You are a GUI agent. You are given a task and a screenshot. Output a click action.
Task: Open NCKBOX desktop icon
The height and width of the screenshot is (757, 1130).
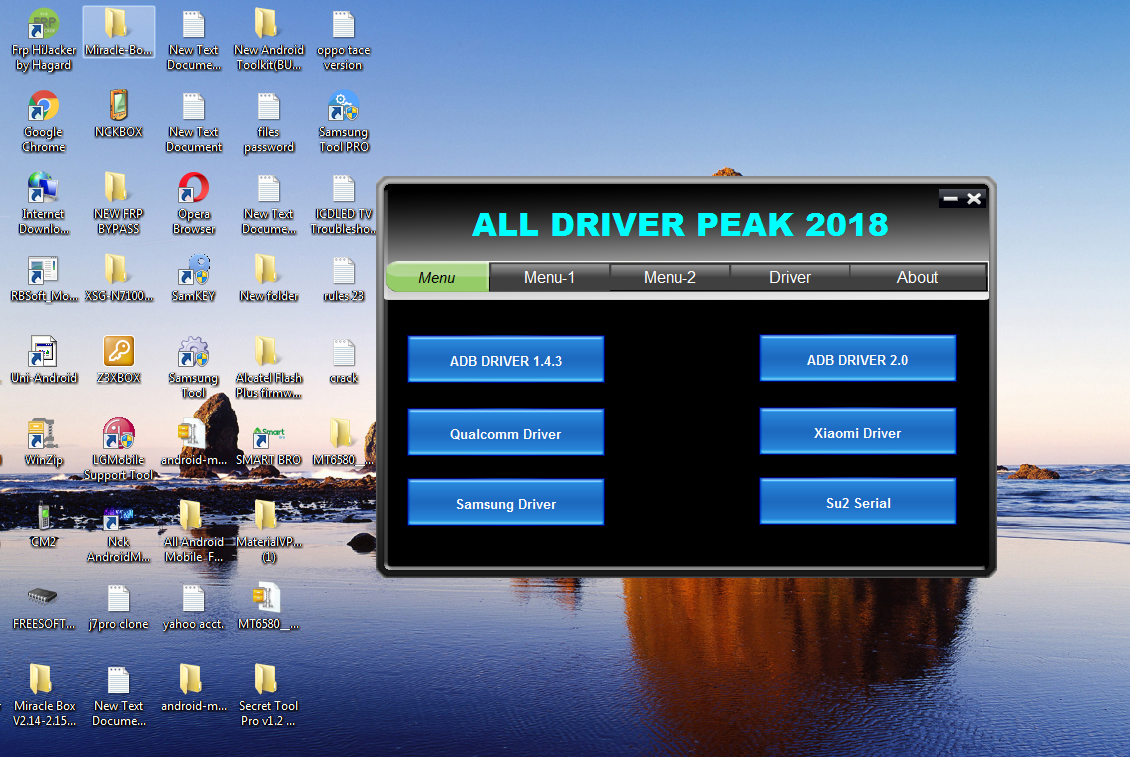(x=118, y=115)
